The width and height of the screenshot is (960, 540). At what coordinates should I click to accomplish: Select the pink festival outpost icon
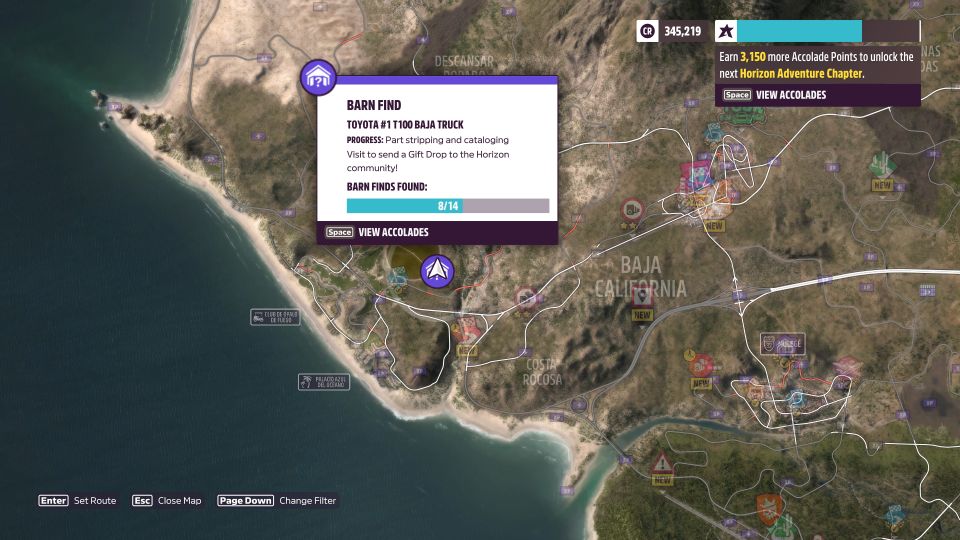[696, 176]
